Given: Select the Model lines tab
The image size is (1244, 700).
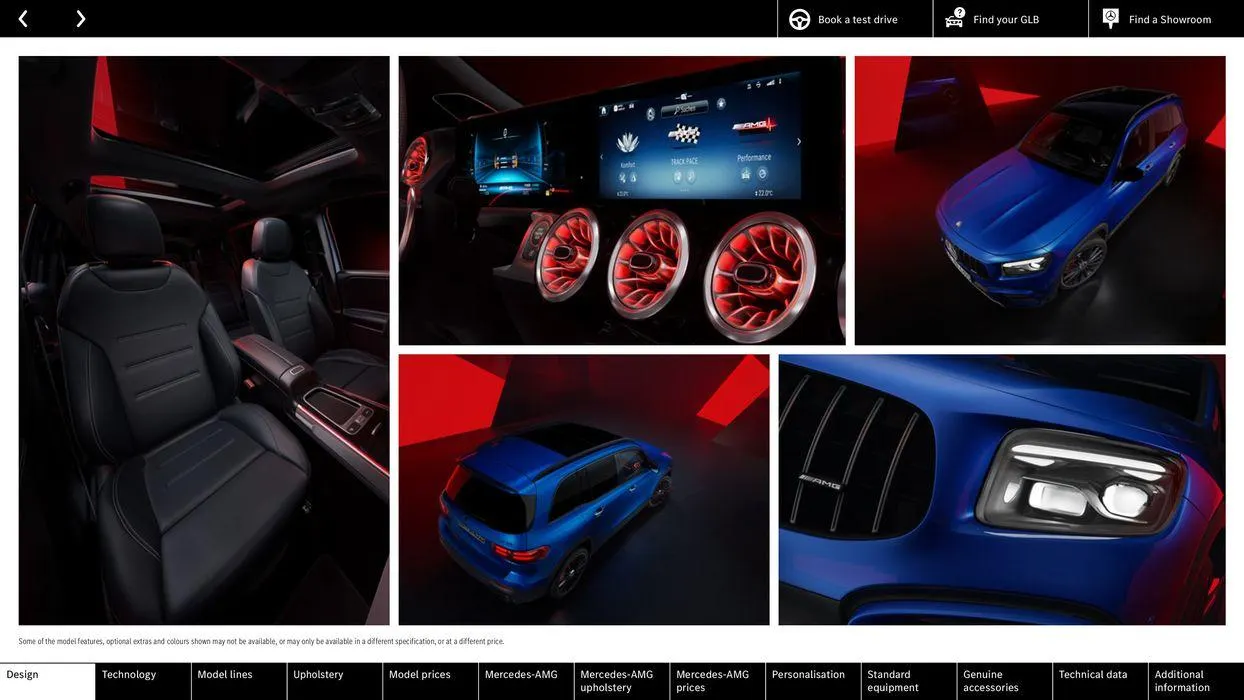Looking at the screenshot, I should point(225,673).
